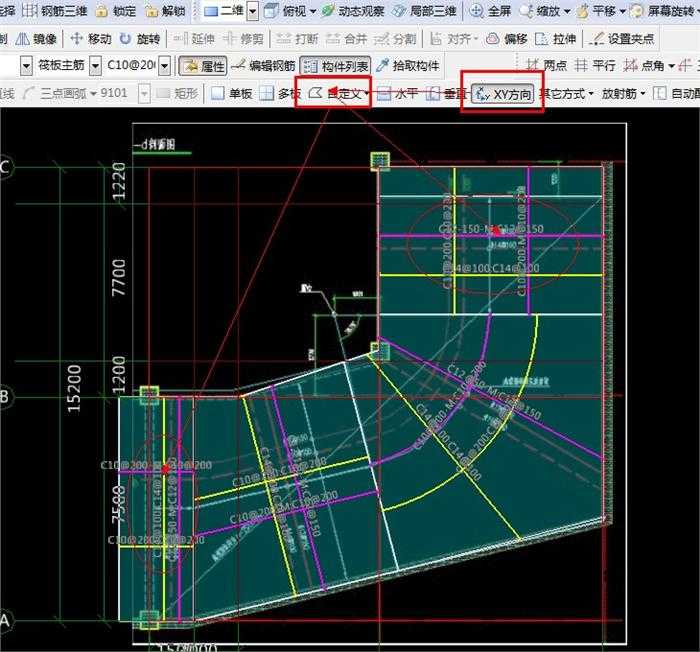This screenshot has width=700, height=652.
Task: Click the upper 1220 dimension text
Action: 119,182
